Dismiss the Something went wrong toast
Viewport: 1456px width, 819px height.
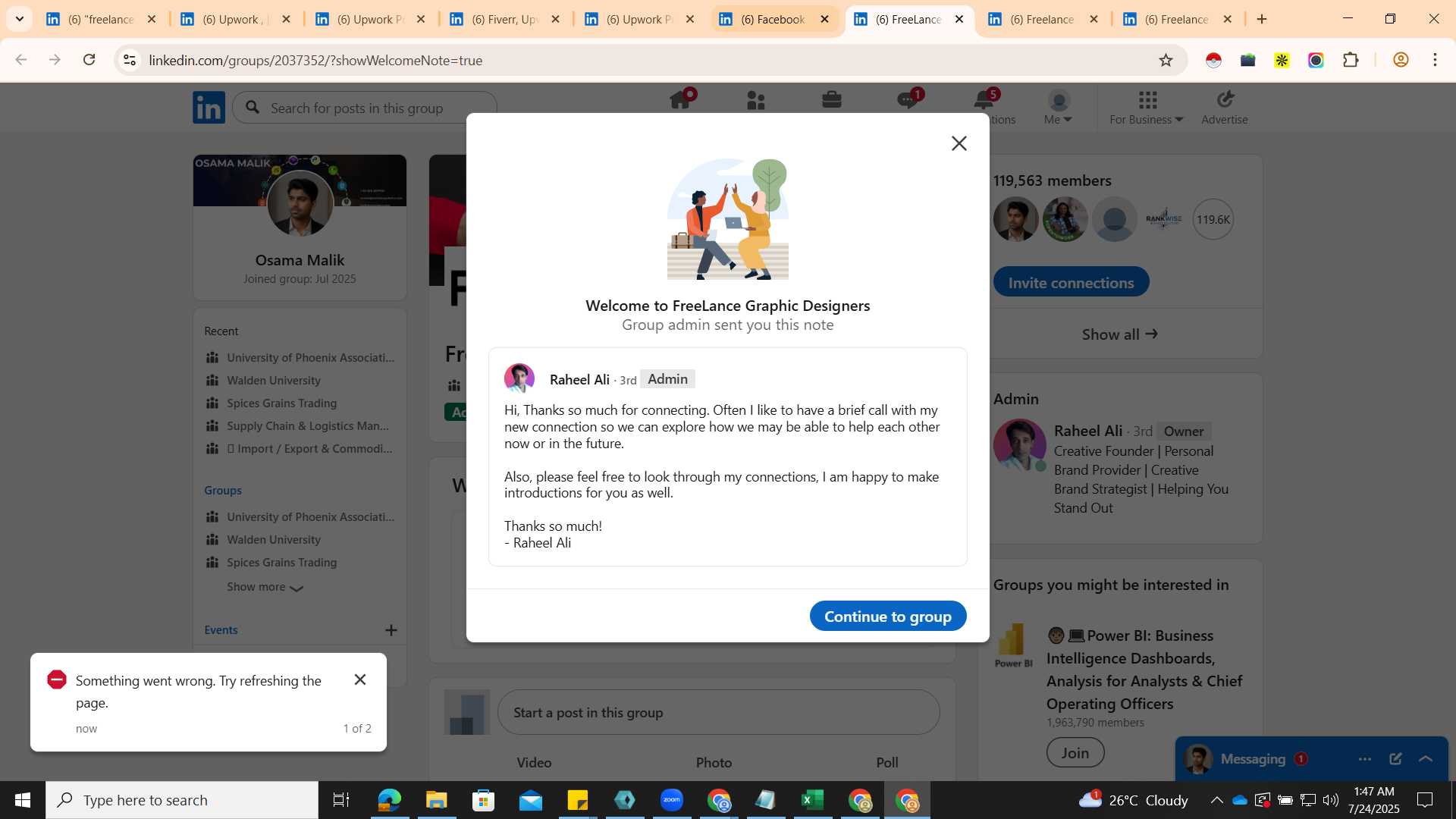pos(360,679)
